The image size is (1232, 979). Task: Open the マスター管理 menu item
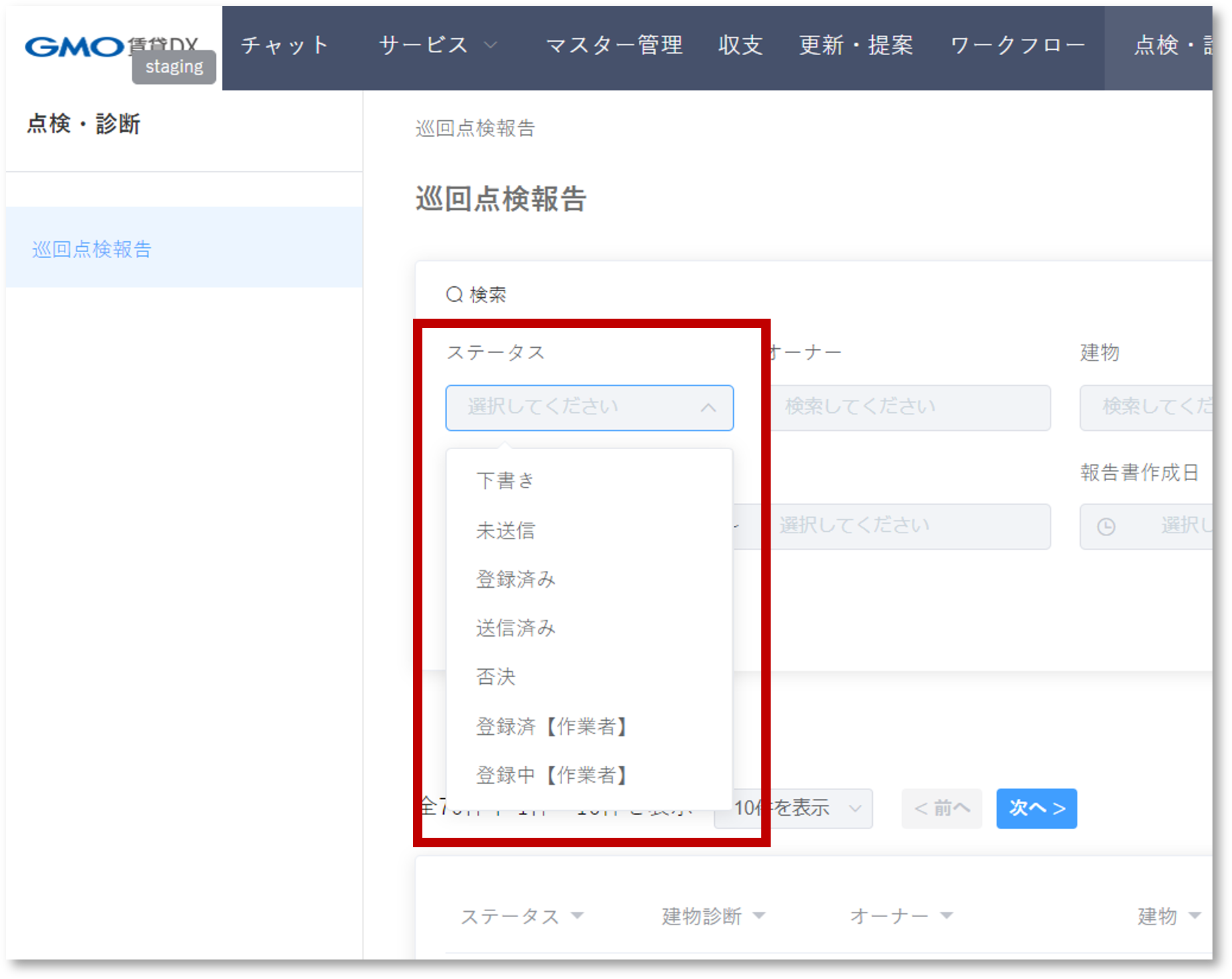coord(615,44)
